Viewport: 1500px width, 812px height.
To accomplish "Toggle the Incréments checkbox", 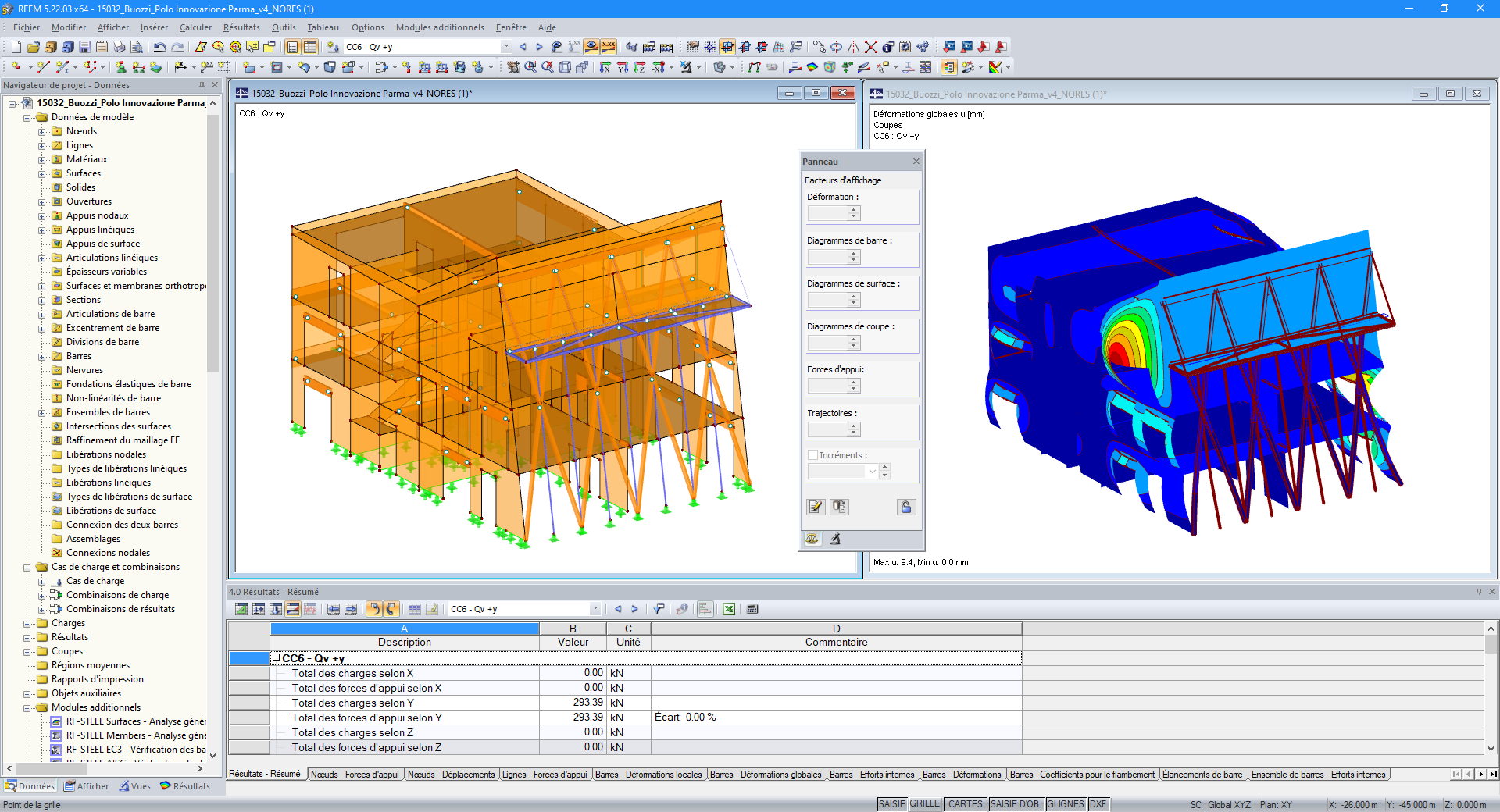I will (812, 455).
